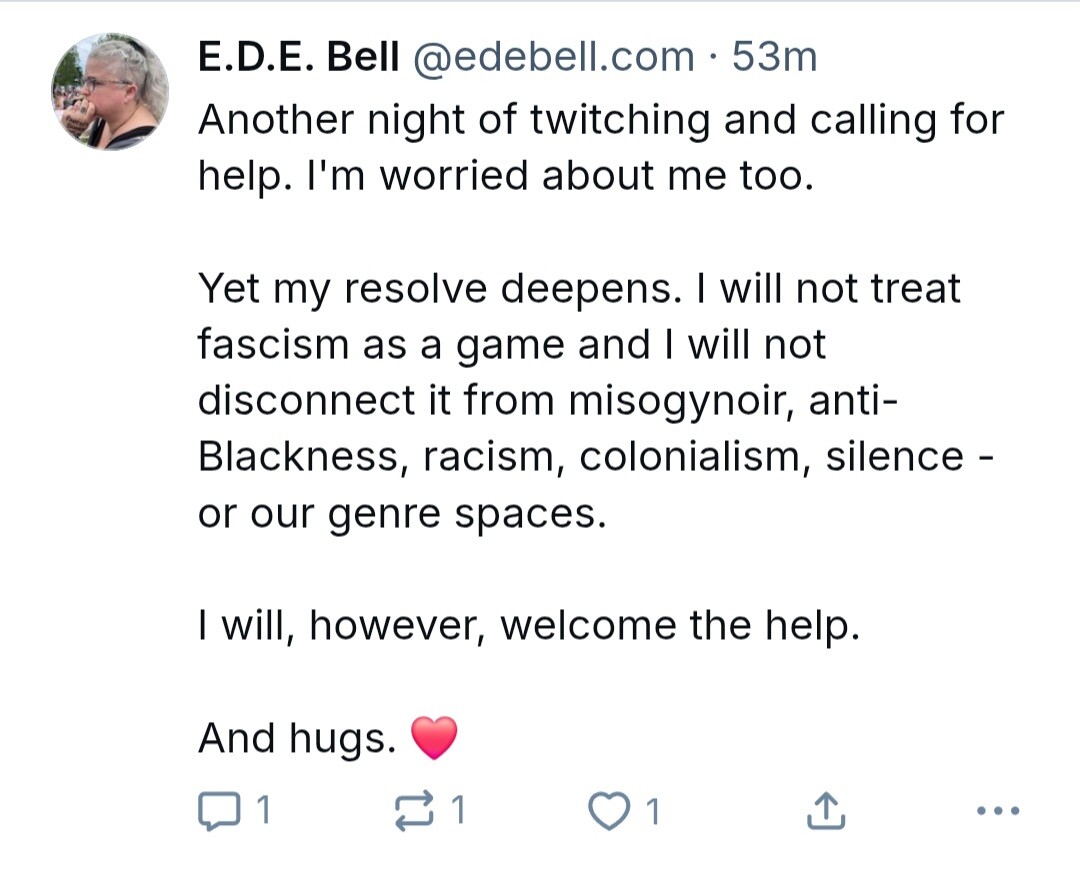This screenshot has height=871, width=1080.
Task: Tap the red heart emoji after hugs
Action: 434,737
